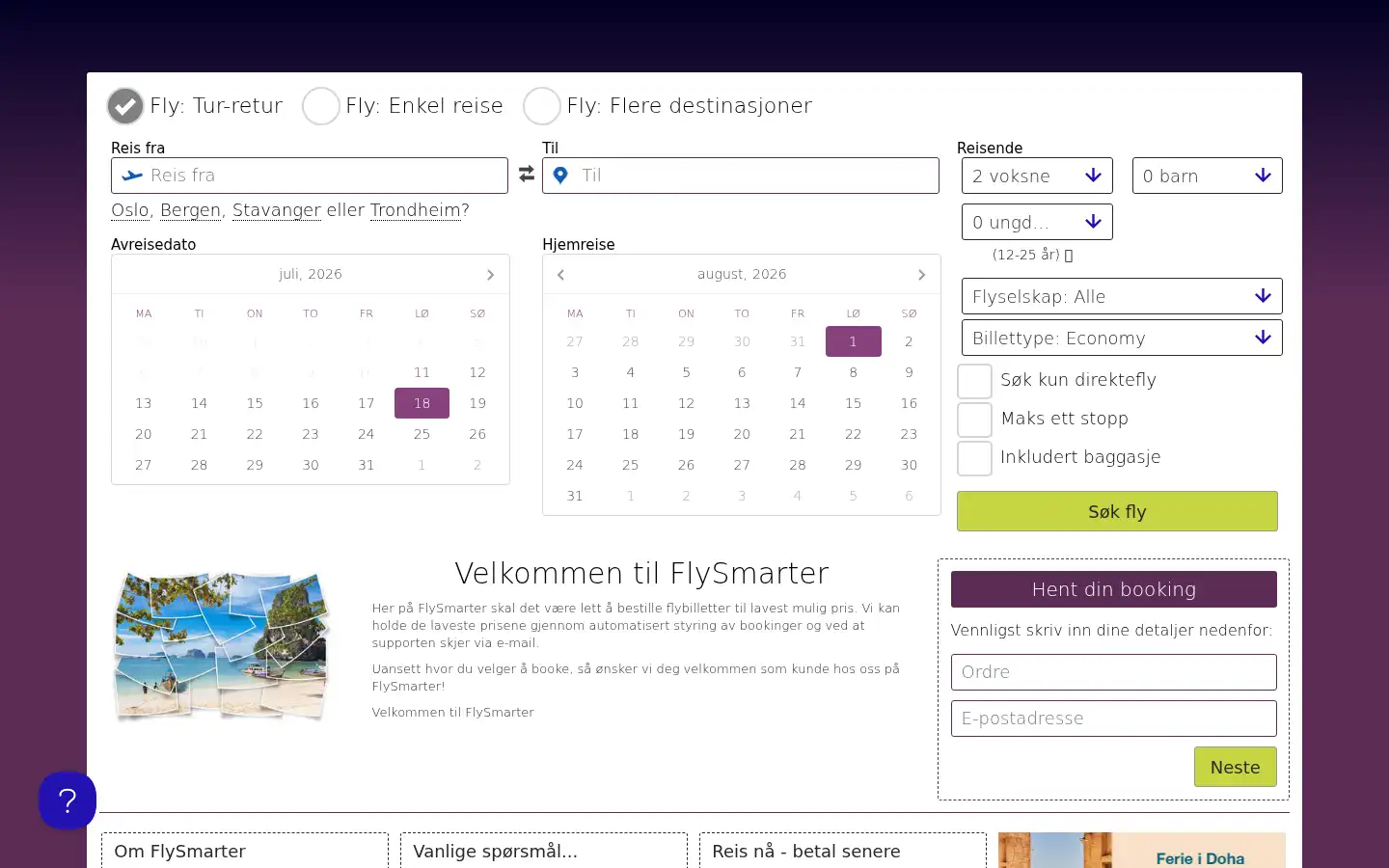Select July 31 in departure calendar
Screen dimensions: 1389x868
(367, 465)
